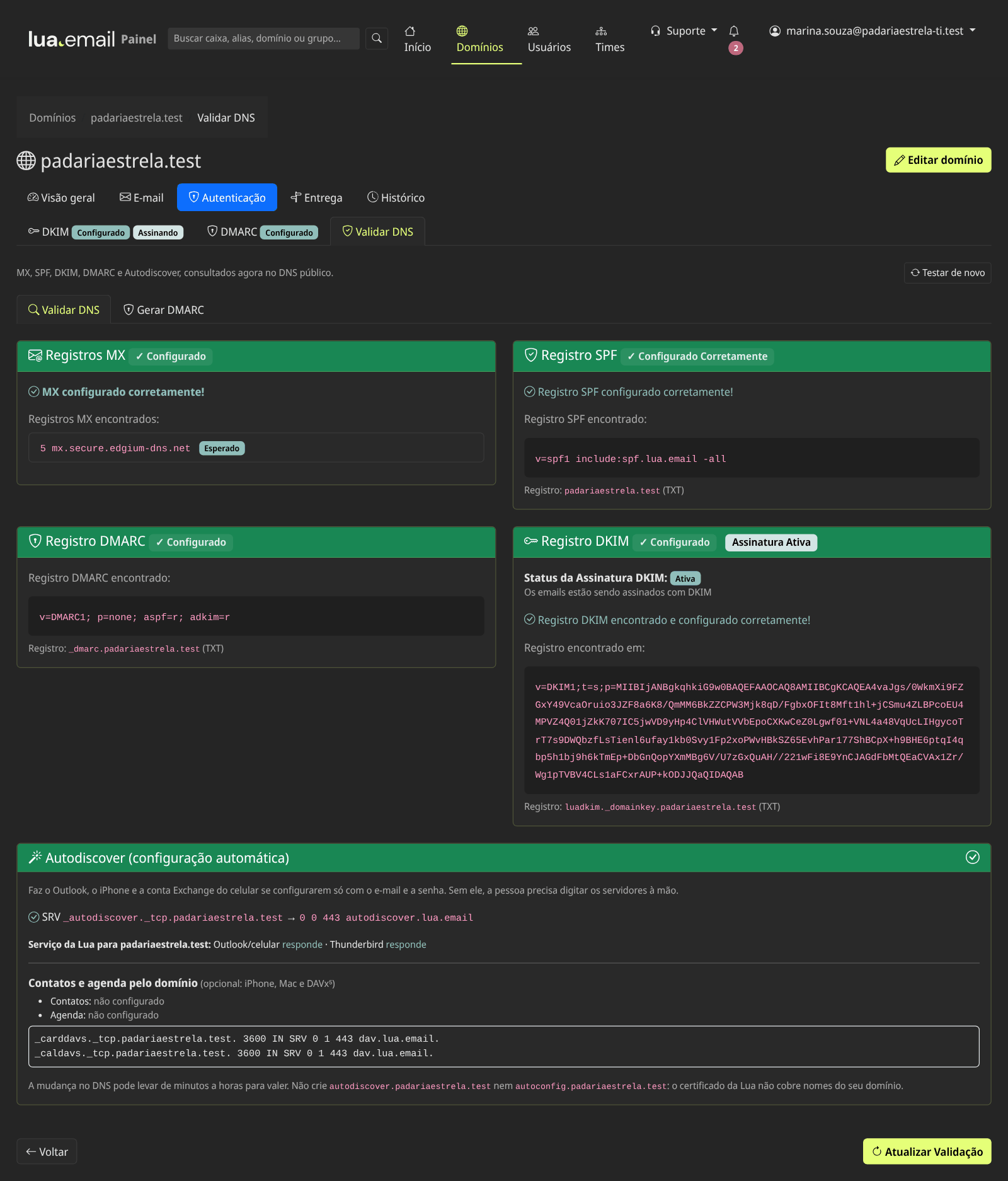Click the Outlook/celular responde link
The width and height of the screenshot is (1008, 1181).
coord(302,944)
